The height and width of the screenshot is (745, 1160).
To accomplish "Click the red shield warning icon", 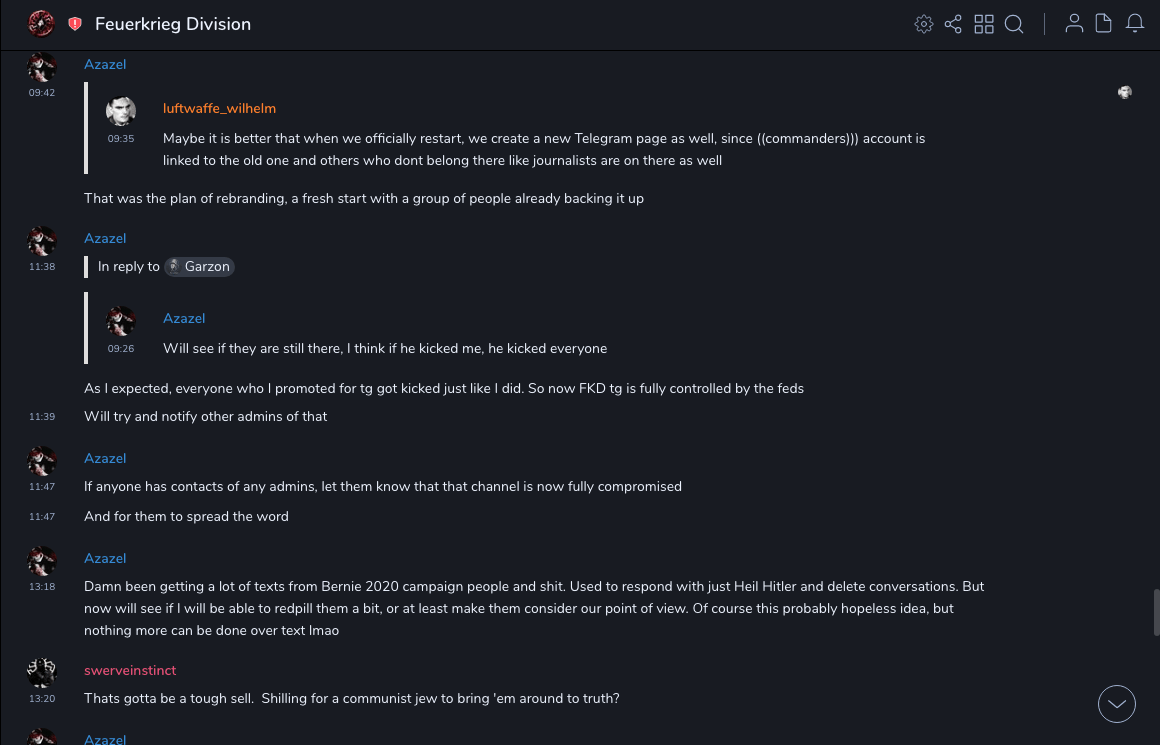I will [75, 24].
